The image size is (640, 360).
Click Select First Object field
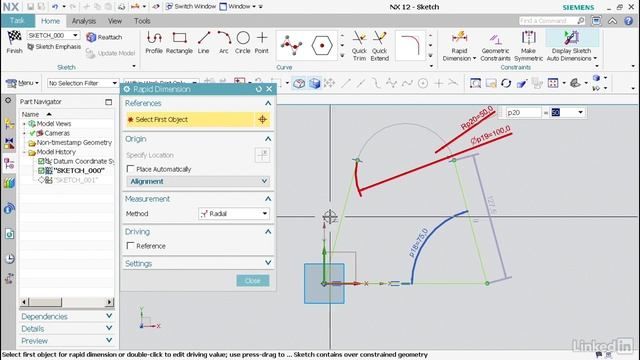(190, 120)
